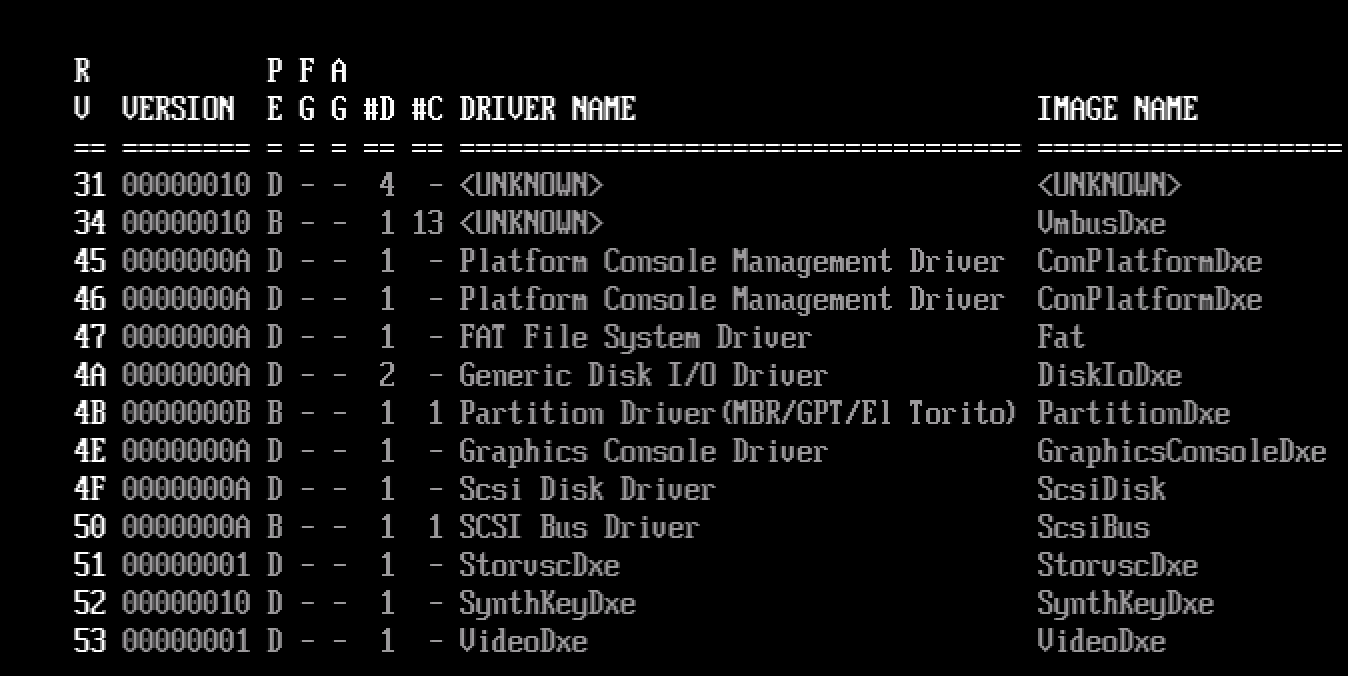Image resolution: width=1348 pixels, height=676 pixels.
Task: Click the child count 13 value
Action: click(427, 223)
